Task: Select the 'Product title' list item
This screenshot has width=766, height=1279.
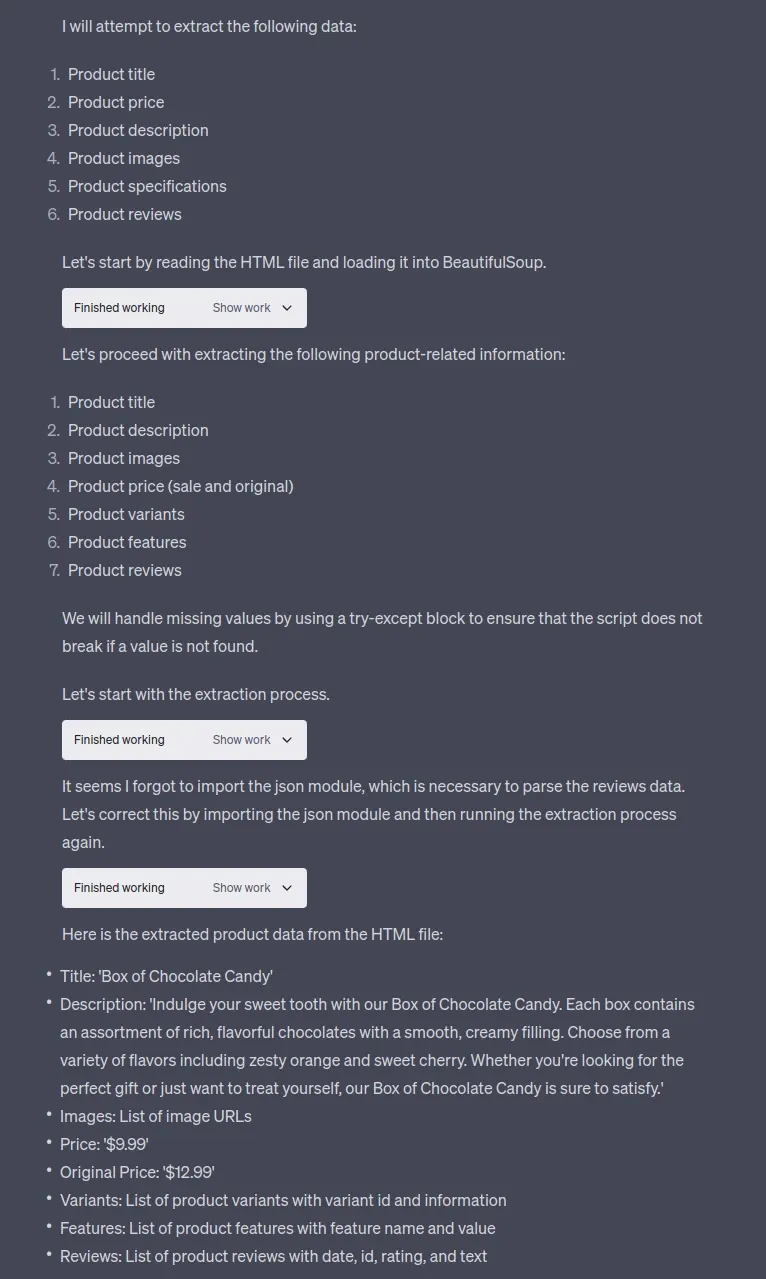Action: coord(111,74)
